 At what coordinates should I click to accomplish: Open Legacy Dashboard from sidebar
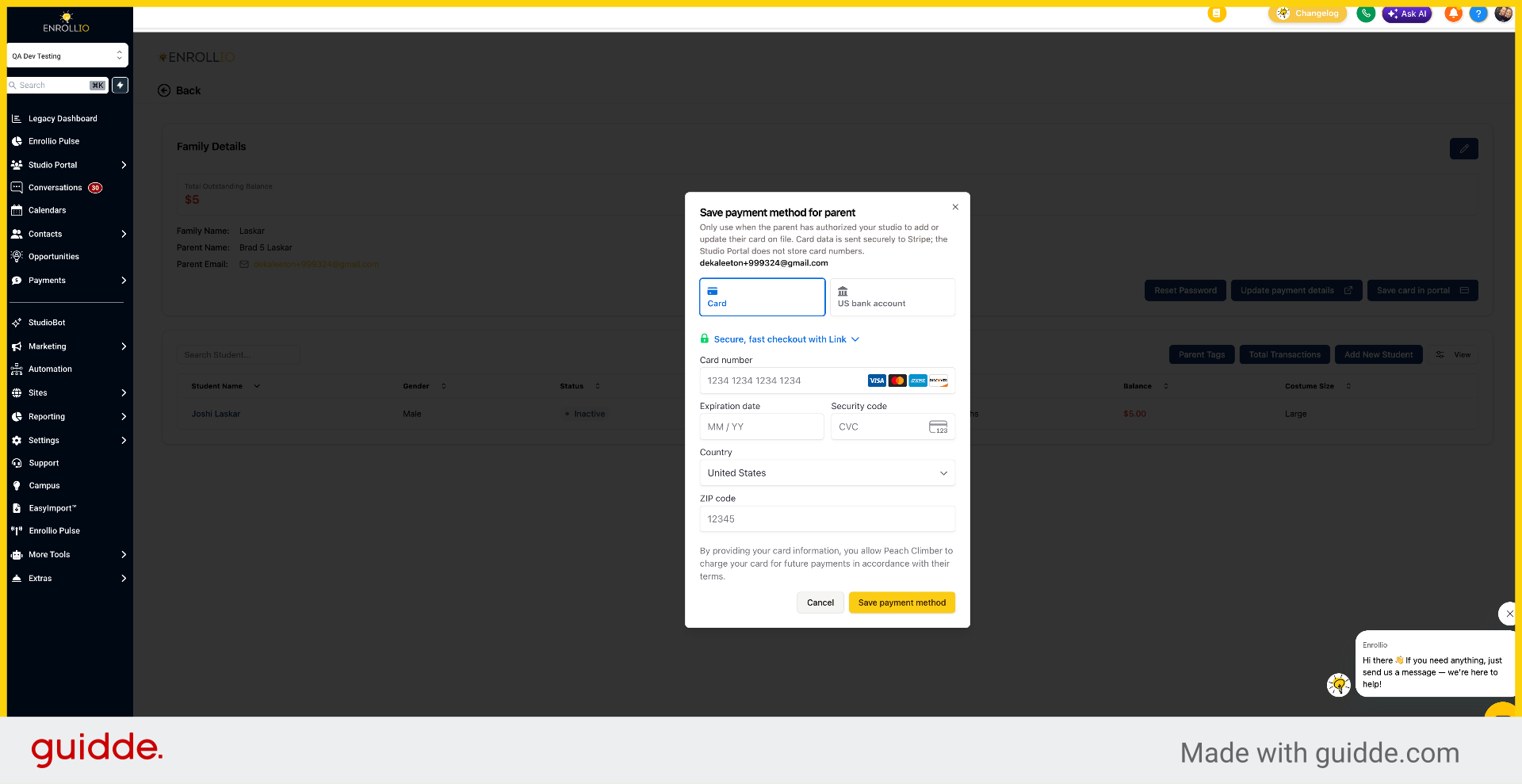pyautogui.click(x=63, y=118)
